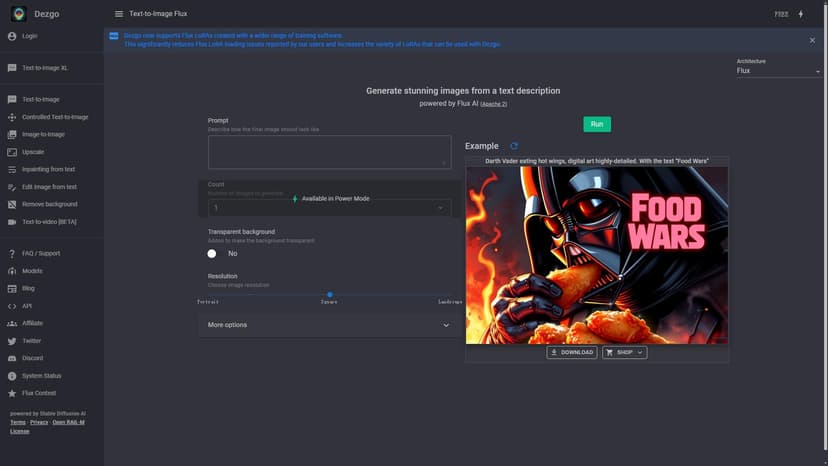Viewport: 828px width, 466px height.
Task: Click the Landscape resolution label
Action: [x=450, y=302]
